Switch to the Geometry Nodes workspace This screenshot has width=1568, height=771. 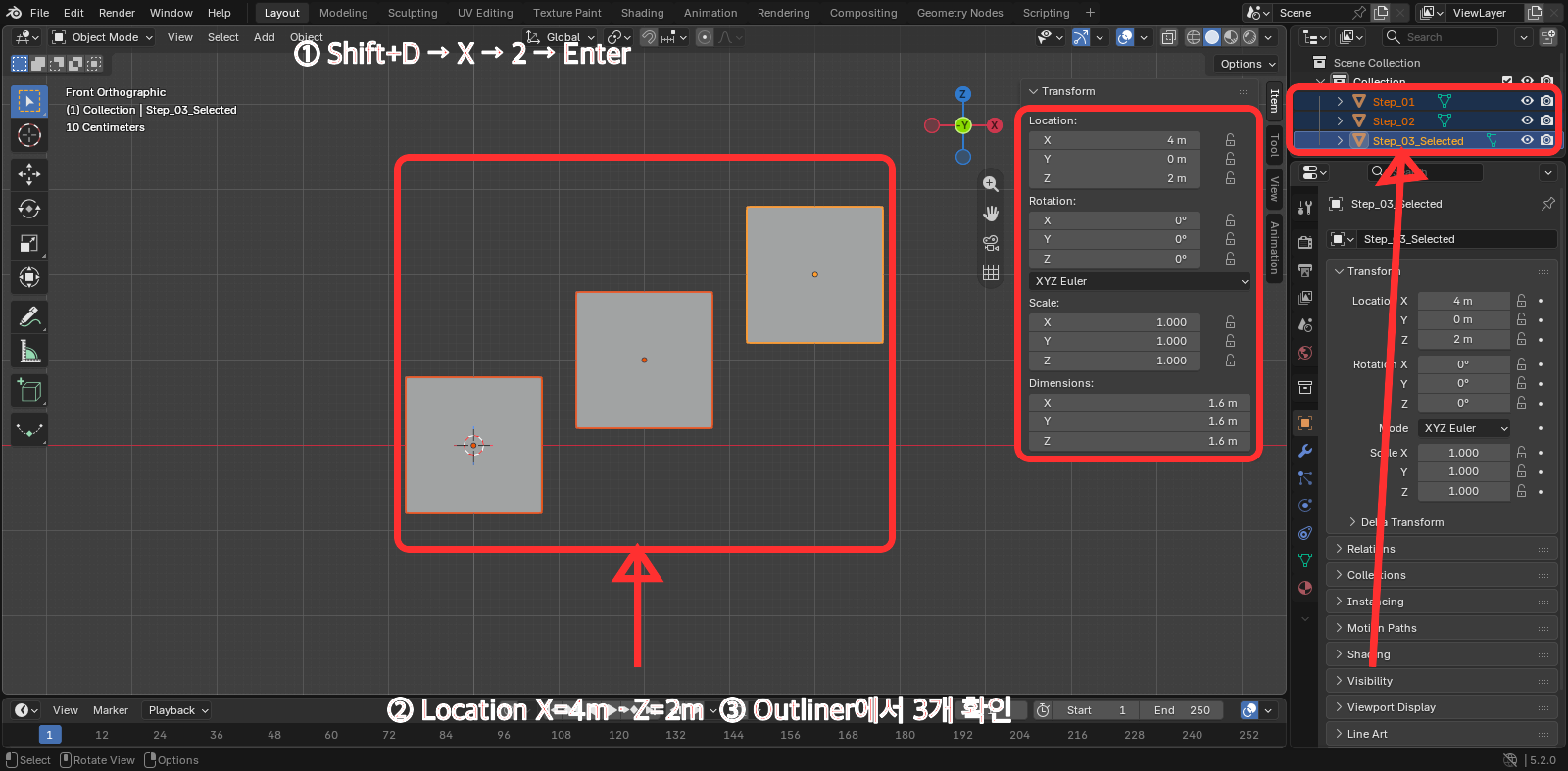click(959, 13)
